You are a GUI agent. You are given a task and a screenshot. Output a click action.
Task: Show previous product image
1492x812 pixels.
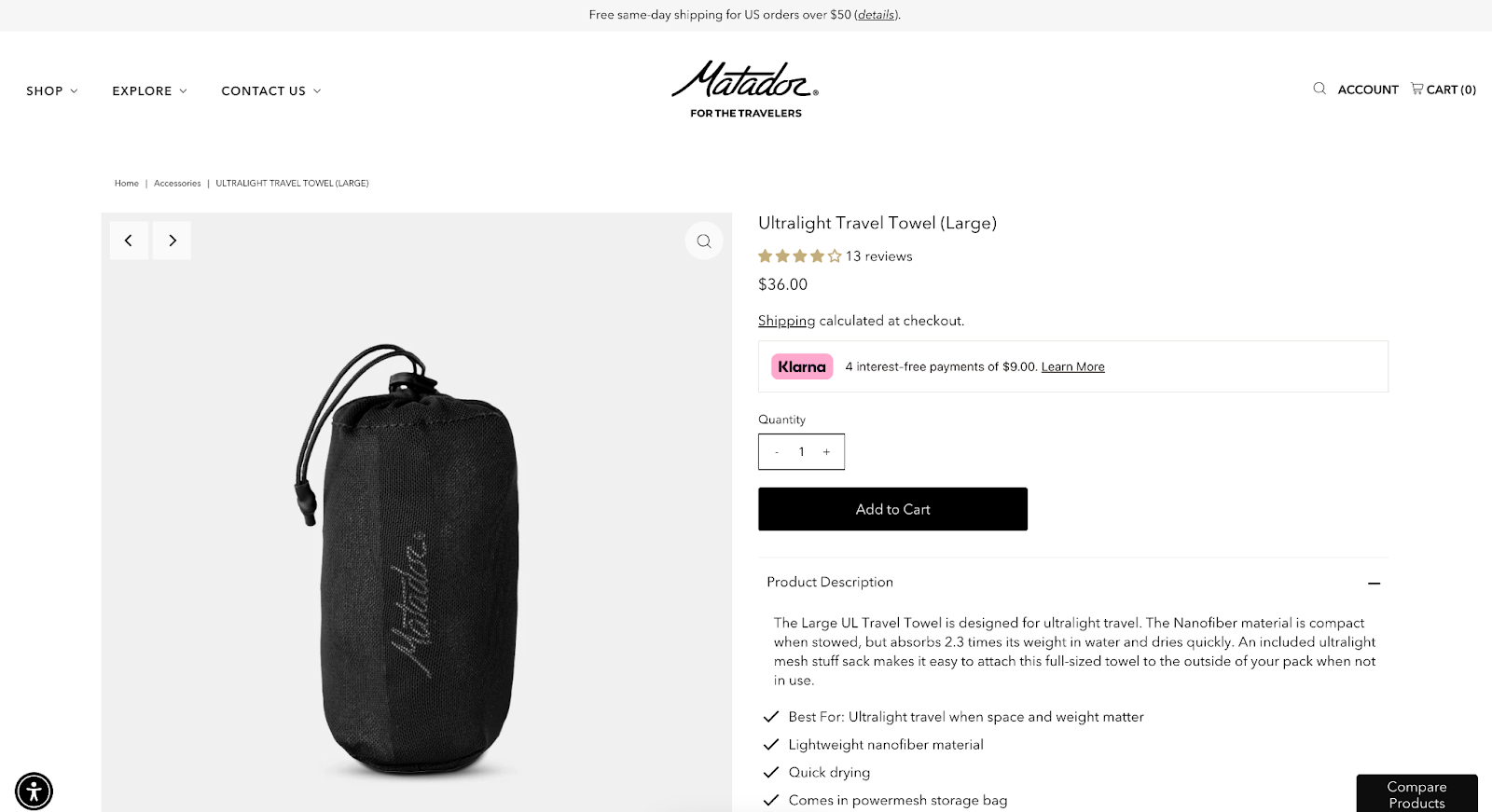point(129,240)
